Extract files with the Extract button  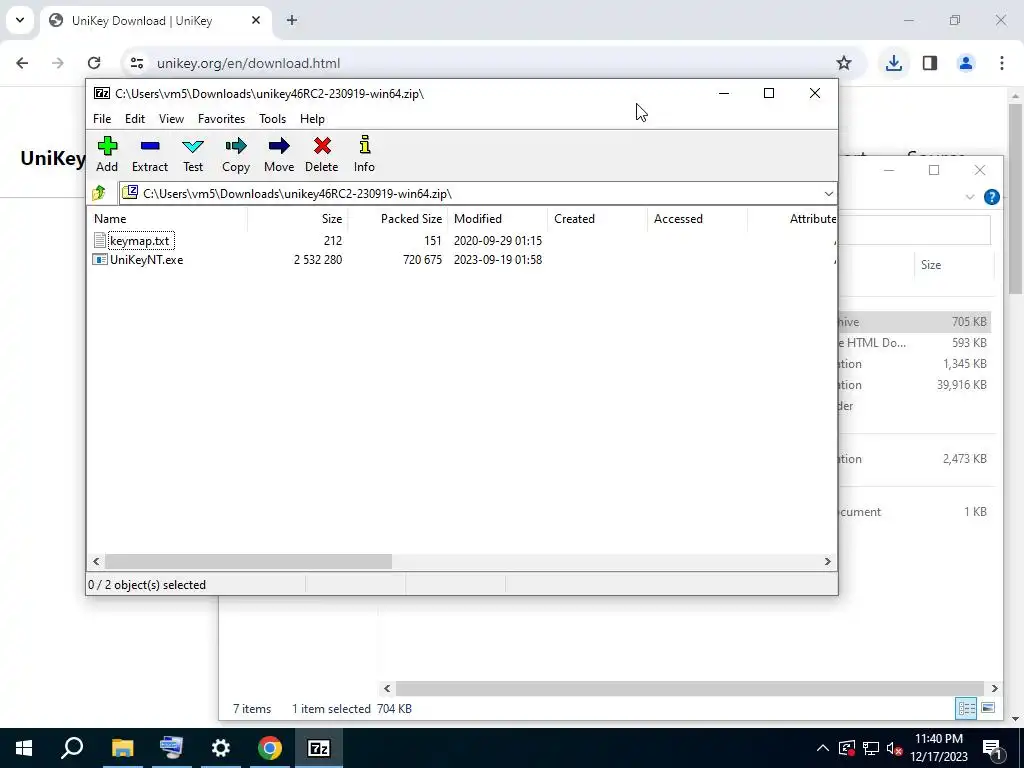click(150, 155)
